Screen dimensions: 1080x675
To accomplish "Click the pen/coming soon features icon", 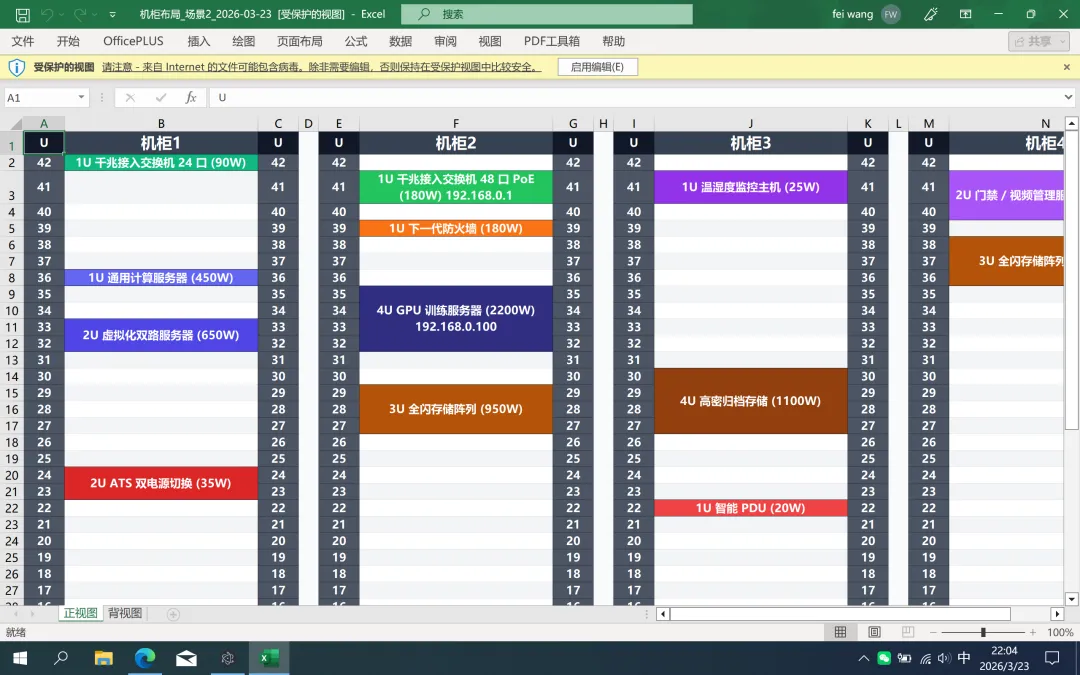I will [x=931, y=14].
